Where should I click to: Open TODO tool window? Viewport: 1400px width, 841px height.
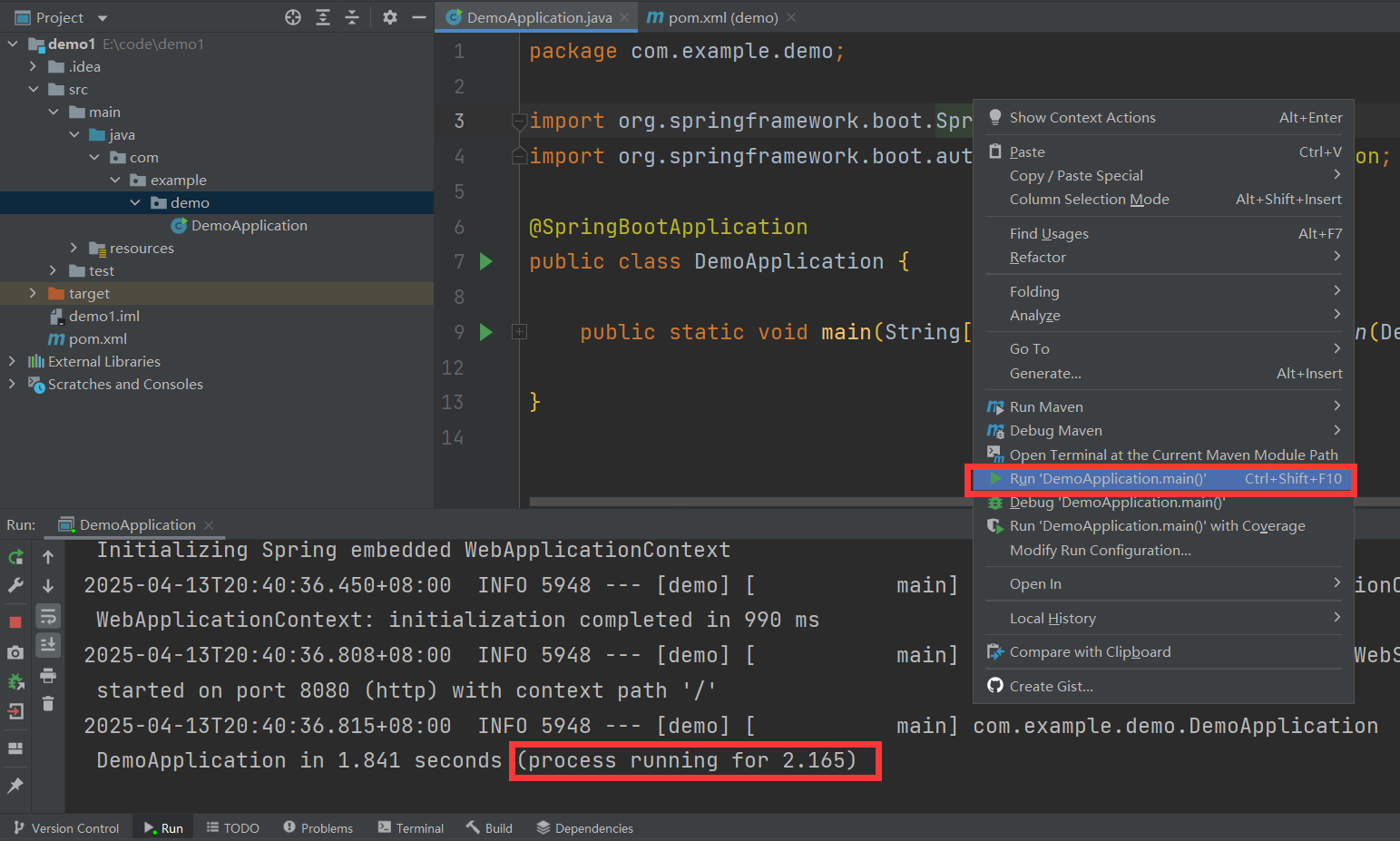pyautogui.click(x=233, y=828)
